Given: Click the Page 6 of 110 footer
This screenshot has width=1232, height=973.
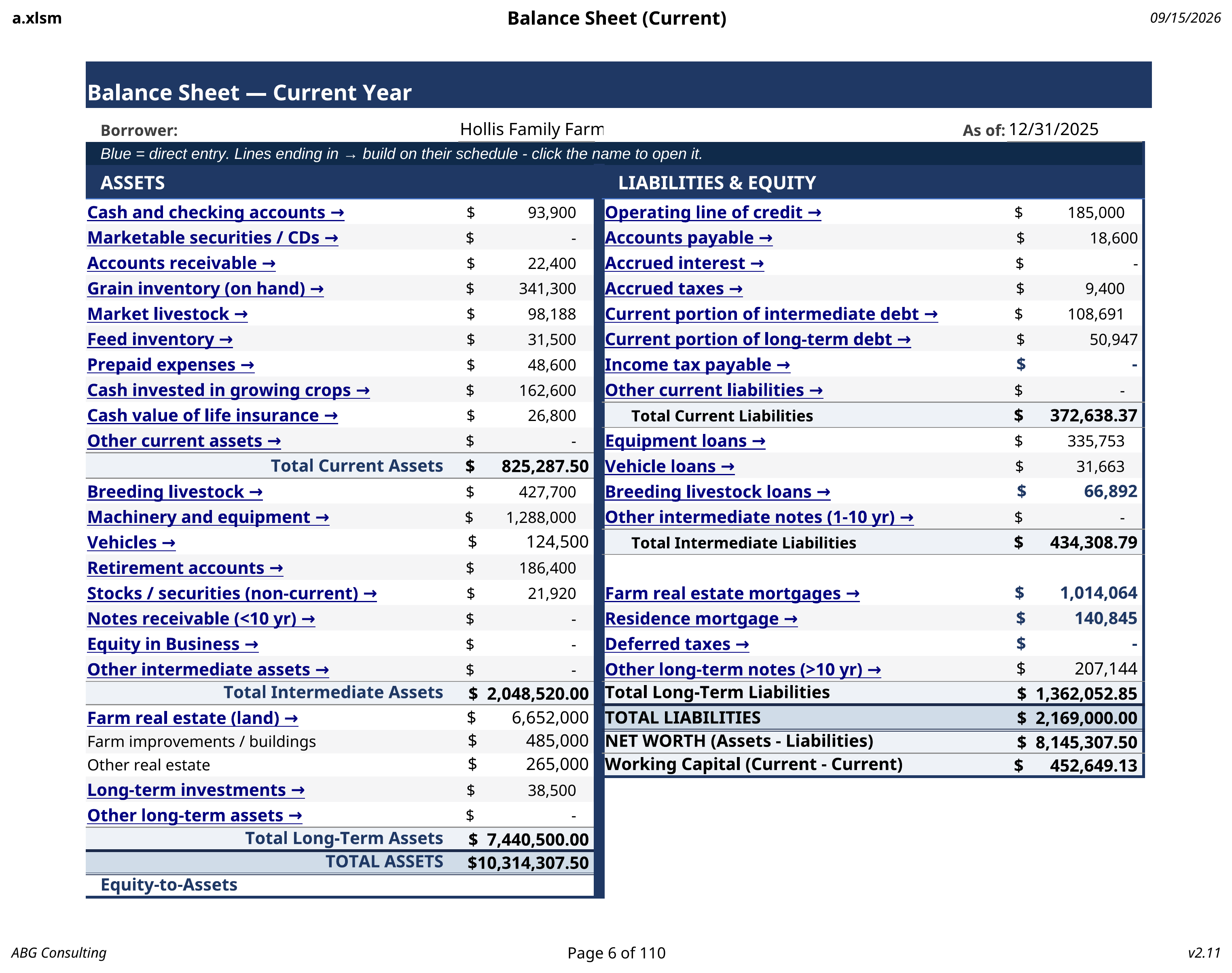Looking at the screenshot, I should pyautogui.click(x=616, y=952).
